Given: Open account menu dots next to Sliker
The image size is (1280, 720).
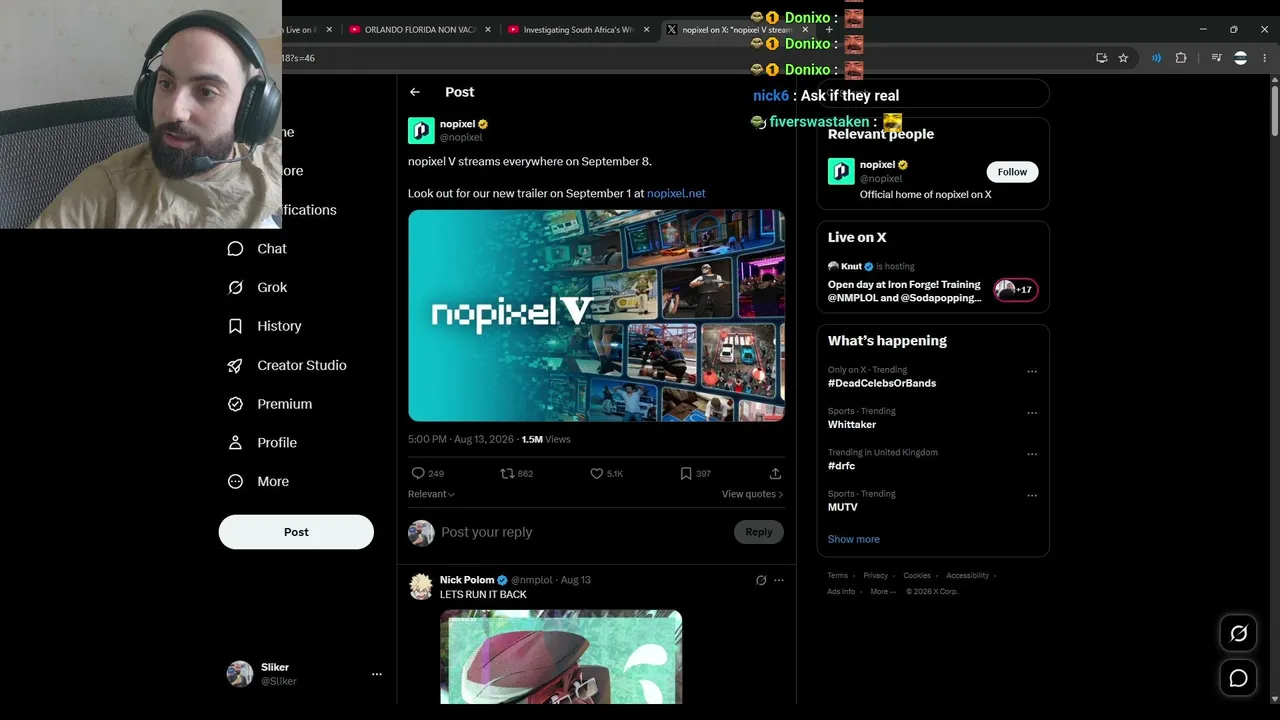Looking at the screenshot, I should (x=377, y=674).
